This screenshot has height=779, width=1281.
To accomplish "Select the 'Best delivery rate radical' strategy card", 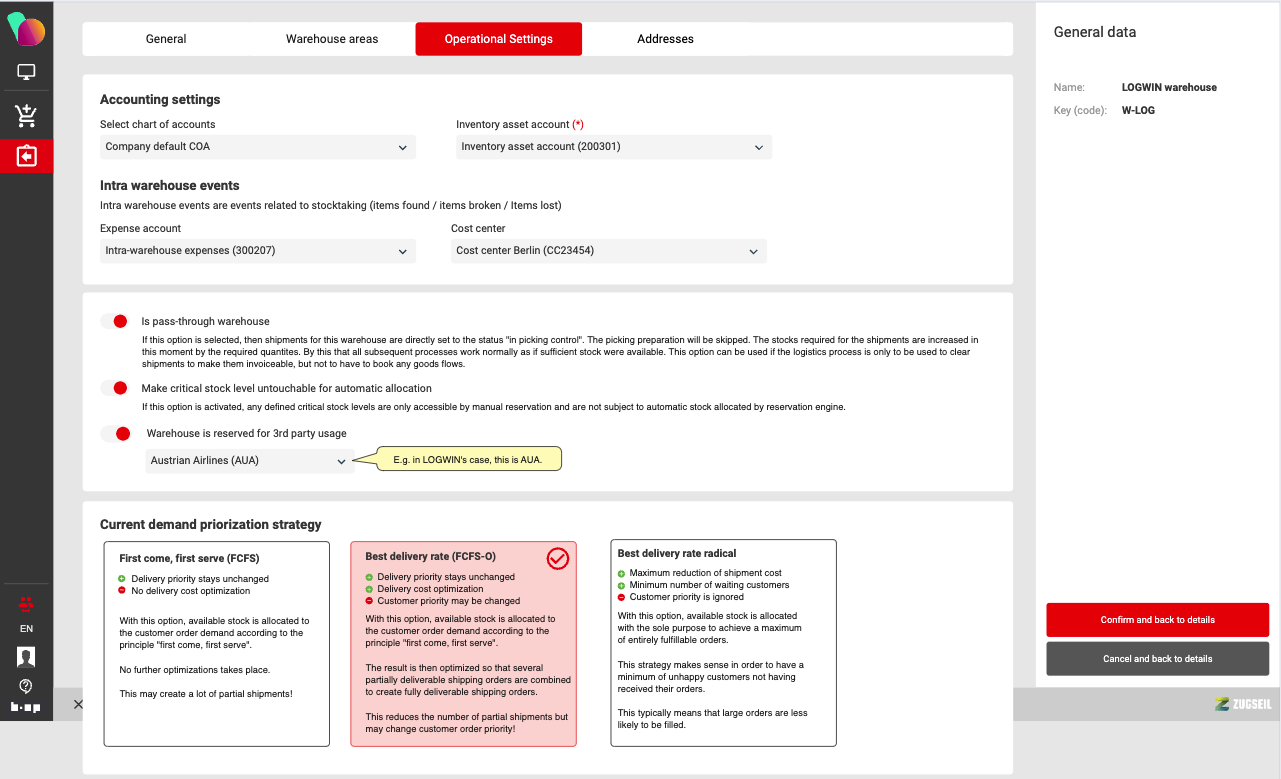I will click(x=723, y=643).
